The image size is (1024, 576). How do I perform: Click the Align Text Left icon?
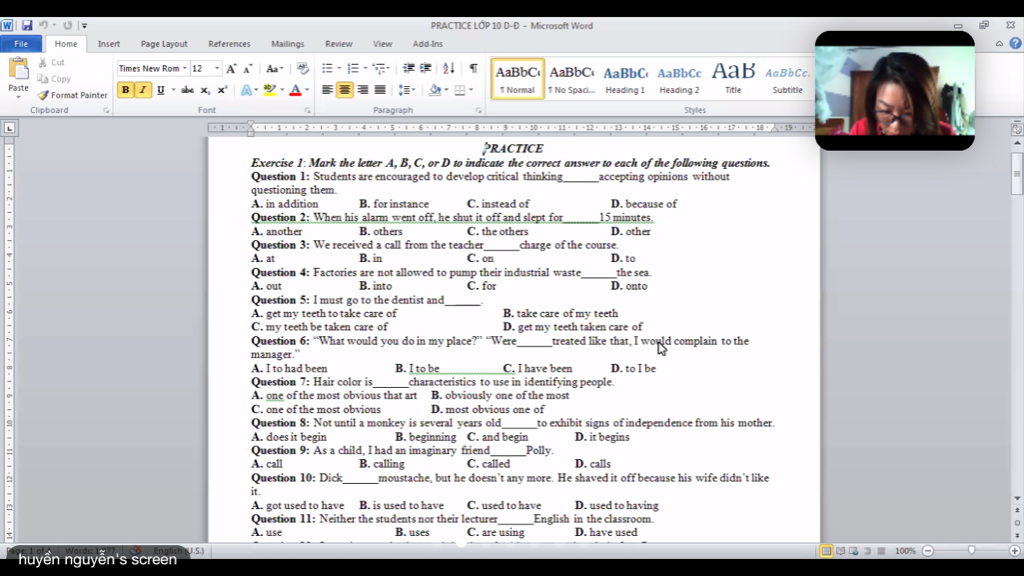click(x=327, y=90)
